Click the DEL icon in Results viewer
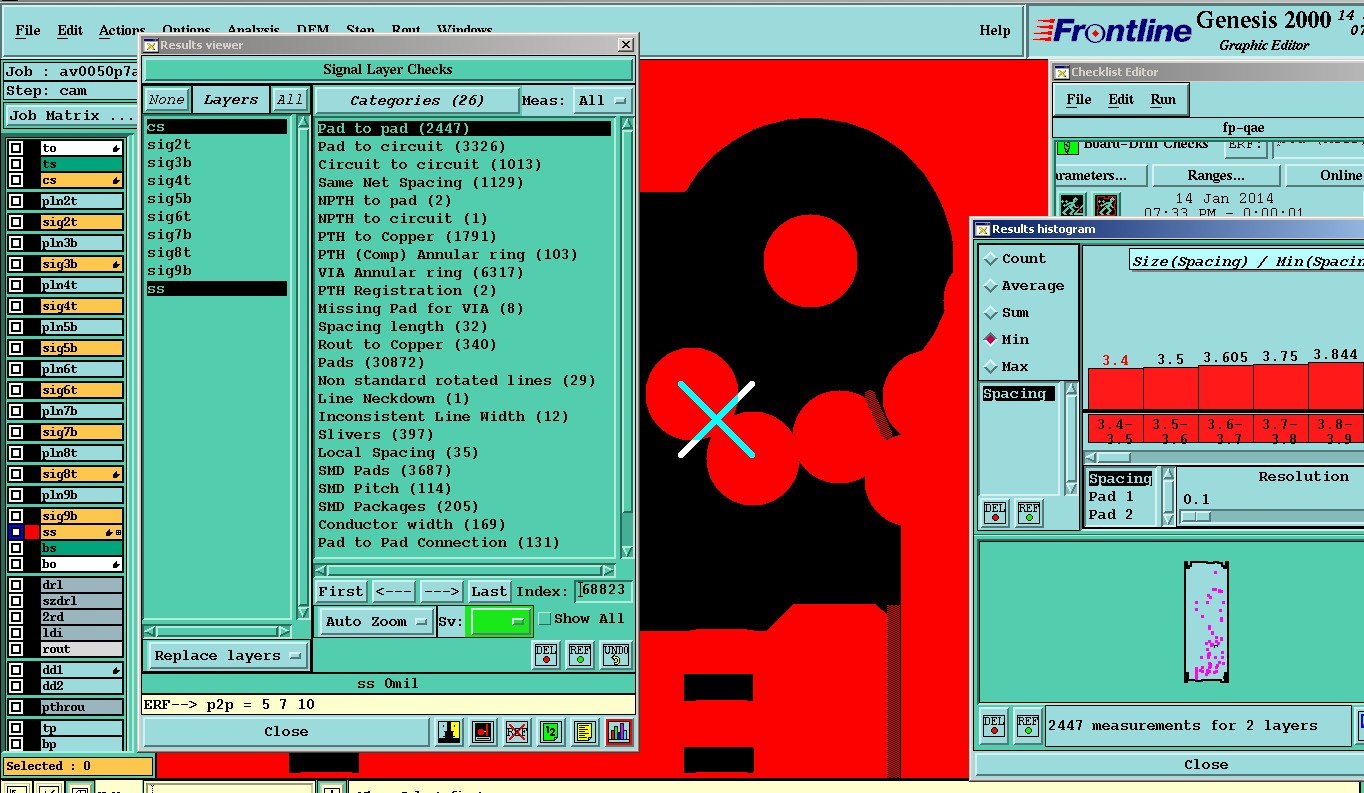 (546, 654)
